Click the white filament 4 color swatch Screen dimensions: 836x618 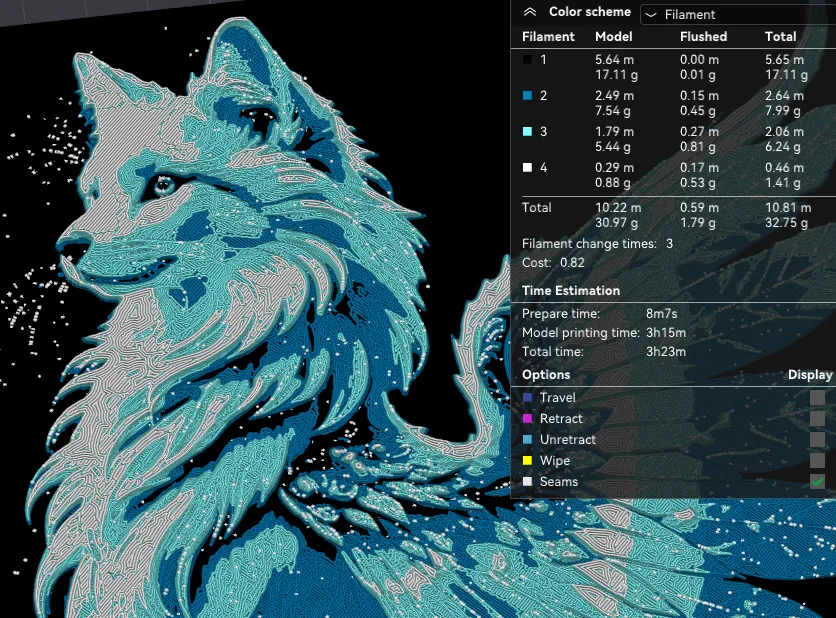coord(527,167)
